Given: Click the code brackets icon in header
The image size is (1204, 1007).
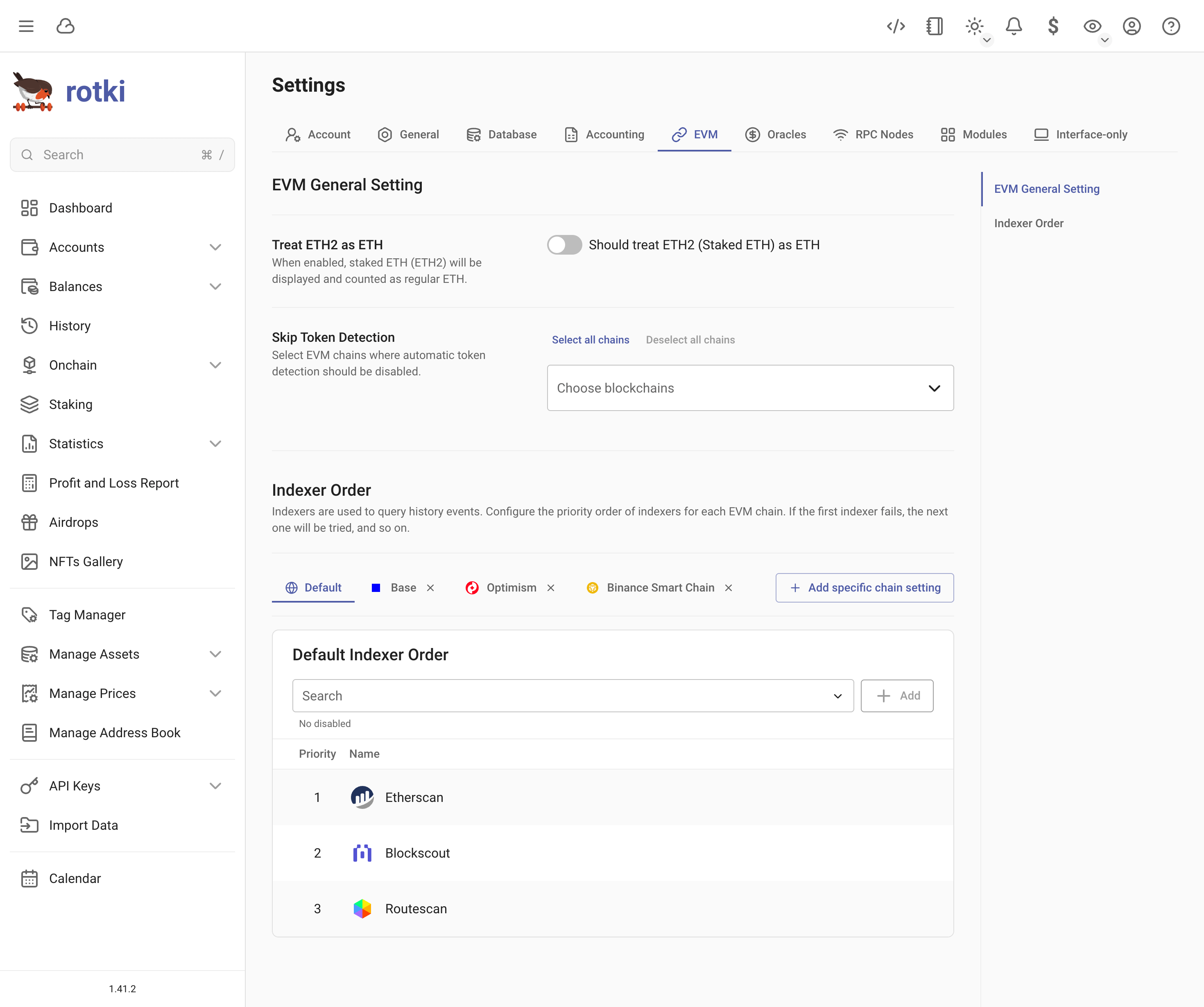Looking at the screenshot, I should [896, 26].
